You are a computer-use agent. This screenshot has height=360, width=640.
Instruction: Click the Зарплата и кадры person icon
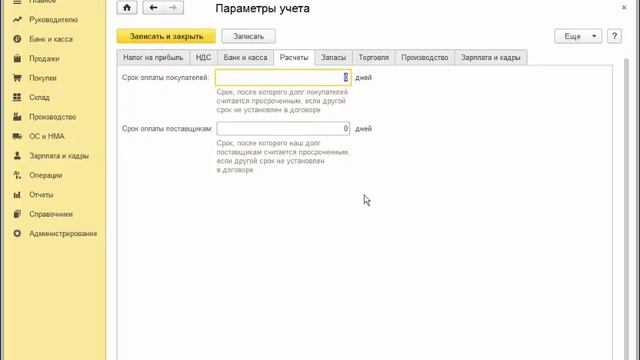pos(17,156)
